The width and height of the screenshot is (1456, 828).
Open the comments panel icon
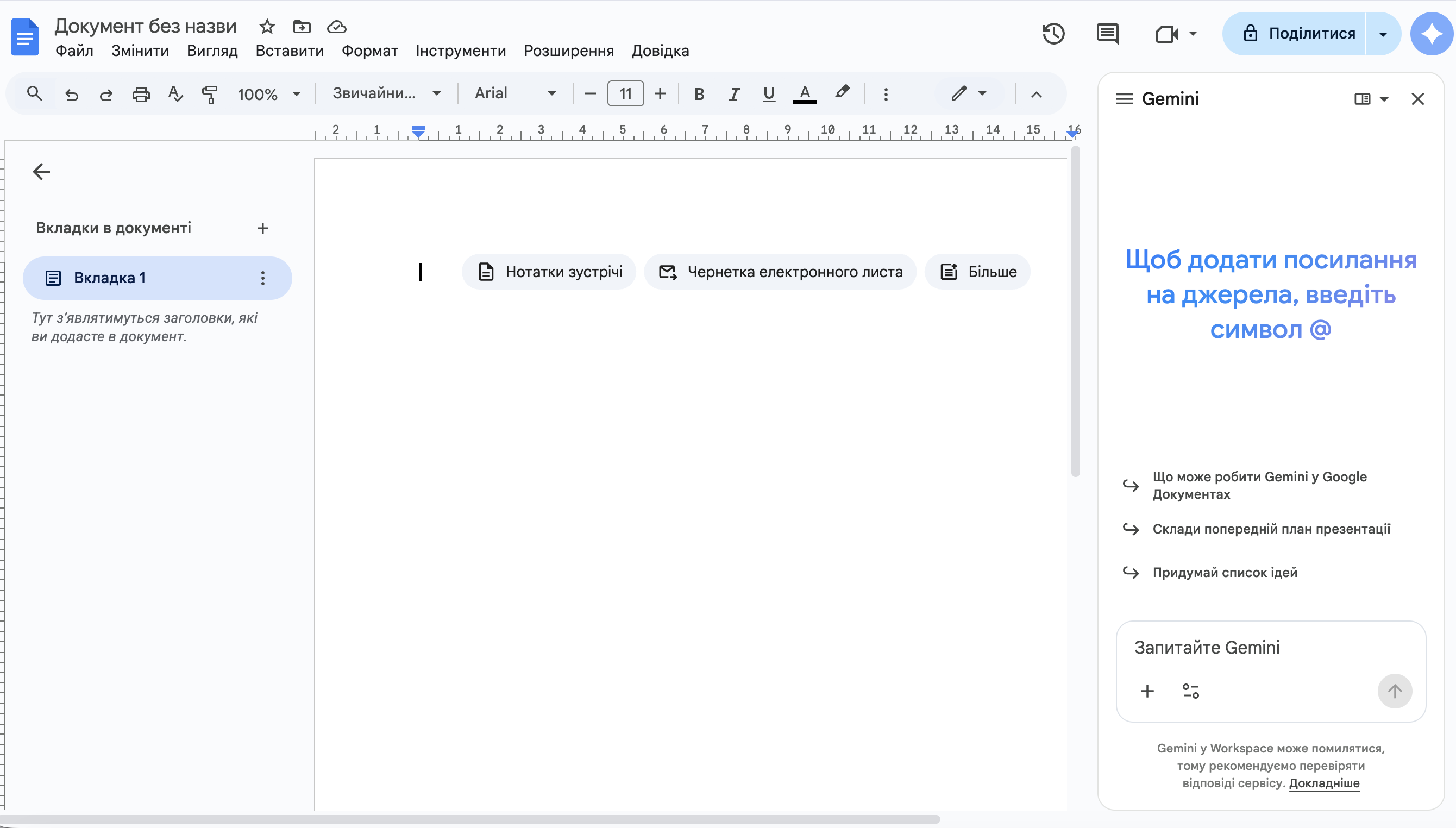click(1107, 34)
